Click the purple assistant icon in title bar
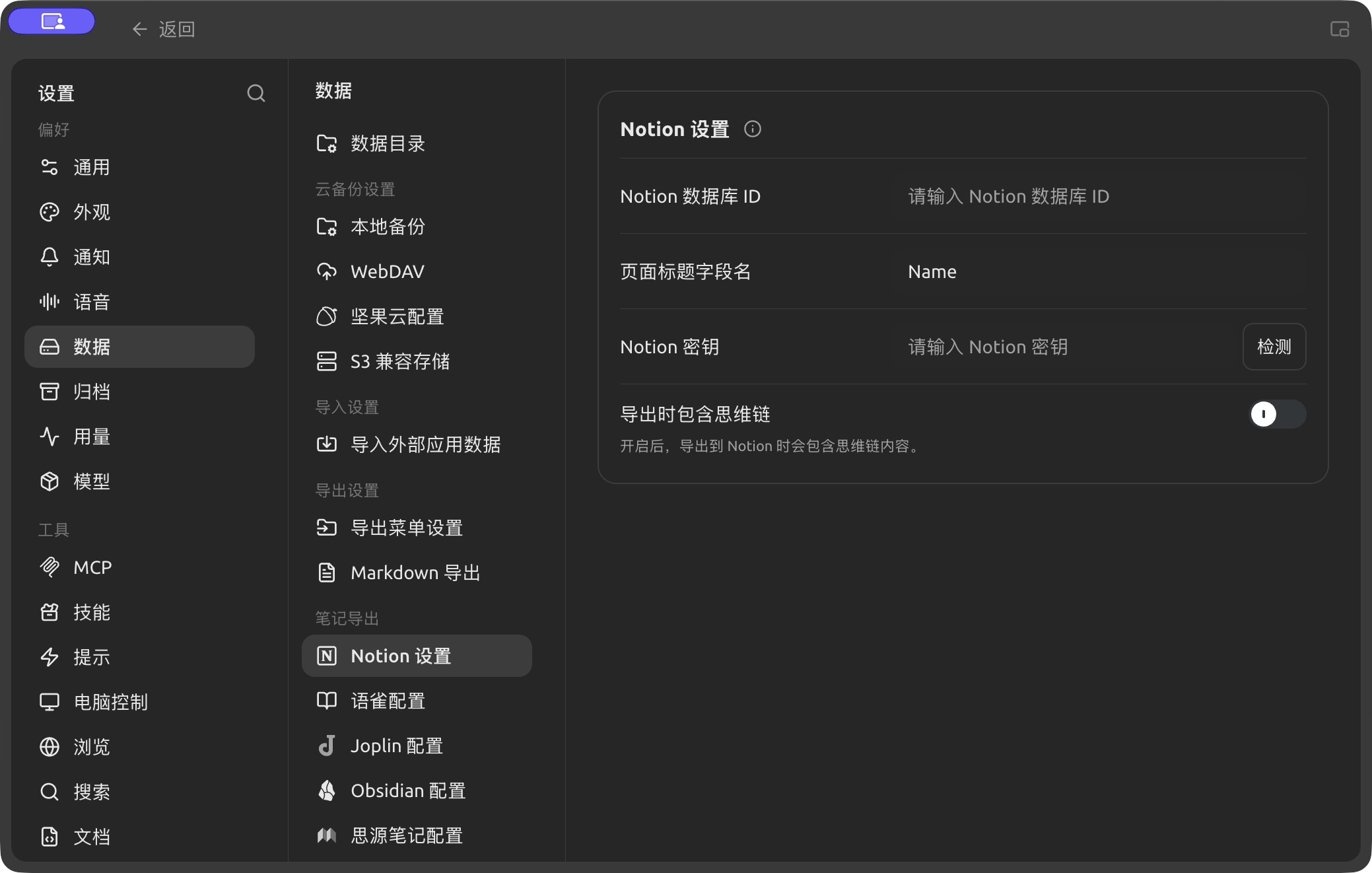 click(51, 22)
